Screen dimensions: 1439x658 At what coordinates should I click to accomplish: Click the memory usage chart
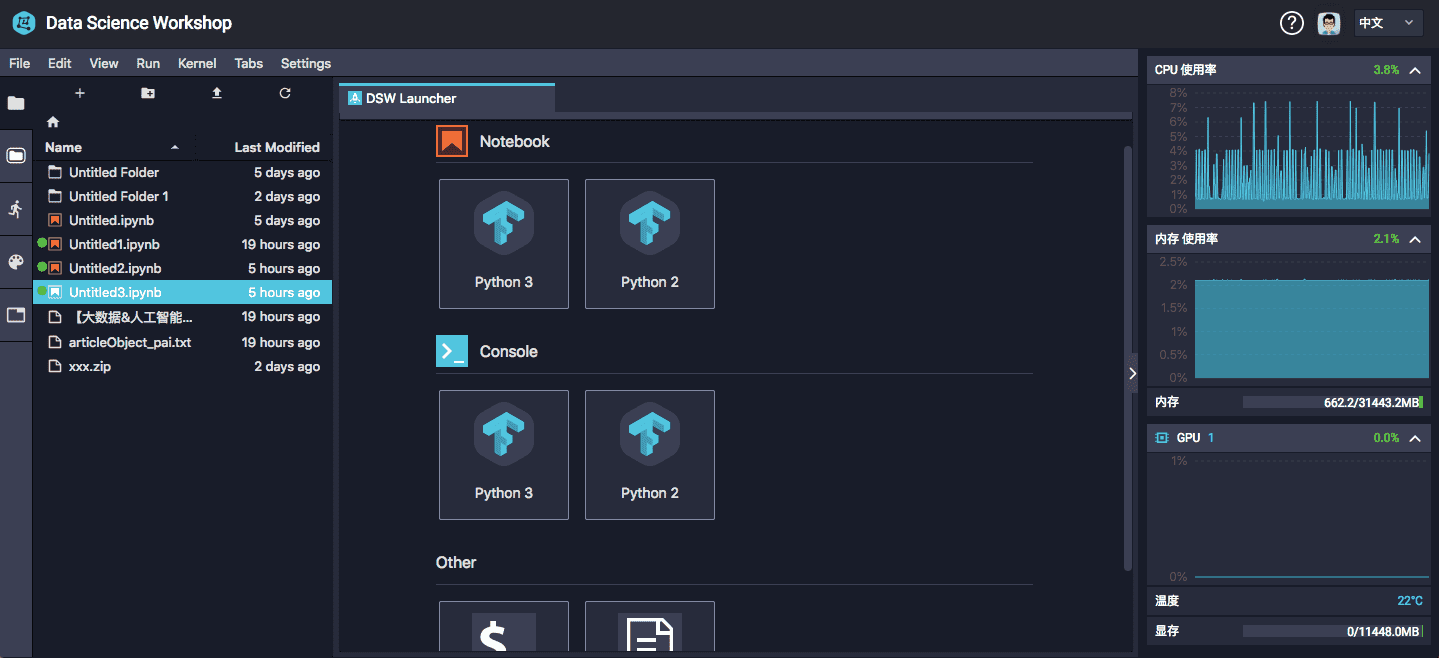click(1312, 319)
